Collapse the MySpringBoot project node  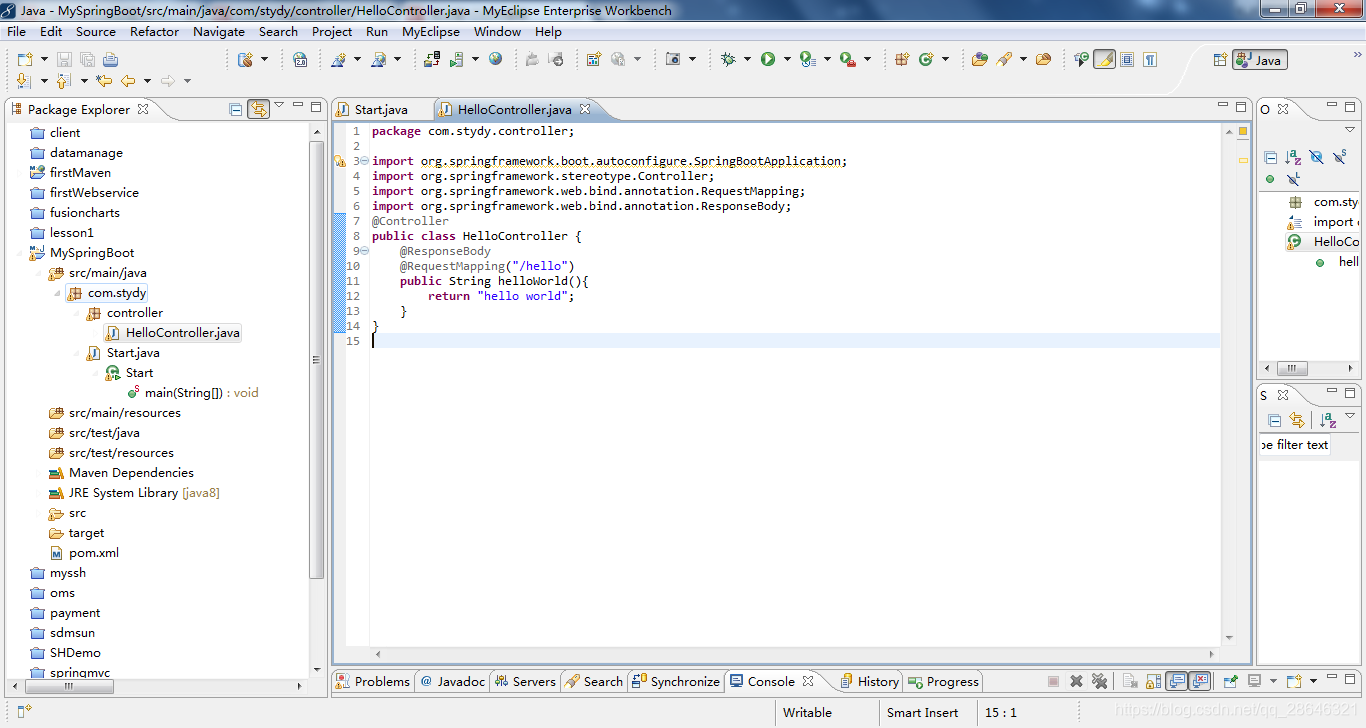[20, 253]
